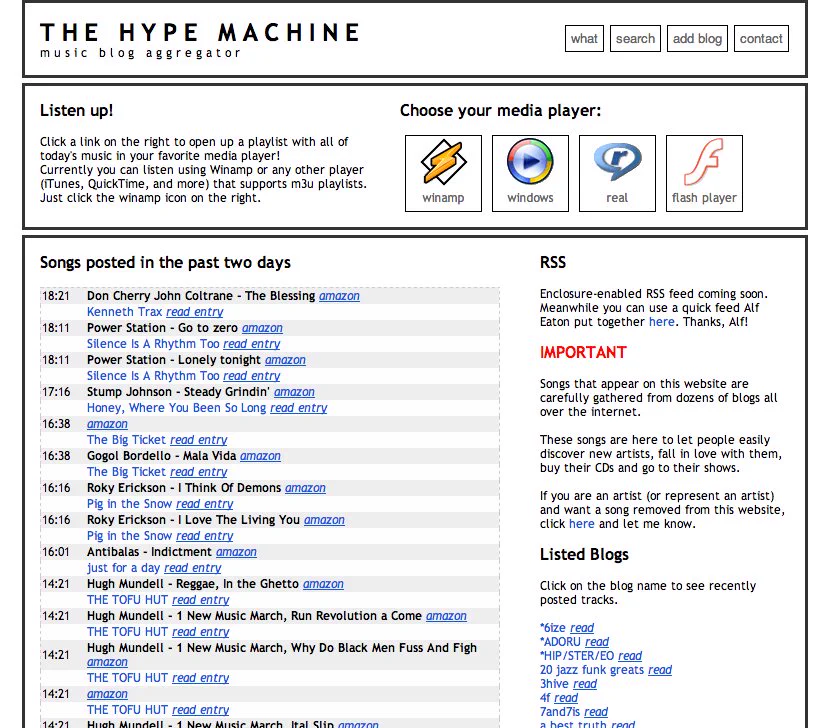The height and width of the screenshot is (728, 837).
Task: Open amazon link for Antibalas Indictment
Action: point(236,552)
